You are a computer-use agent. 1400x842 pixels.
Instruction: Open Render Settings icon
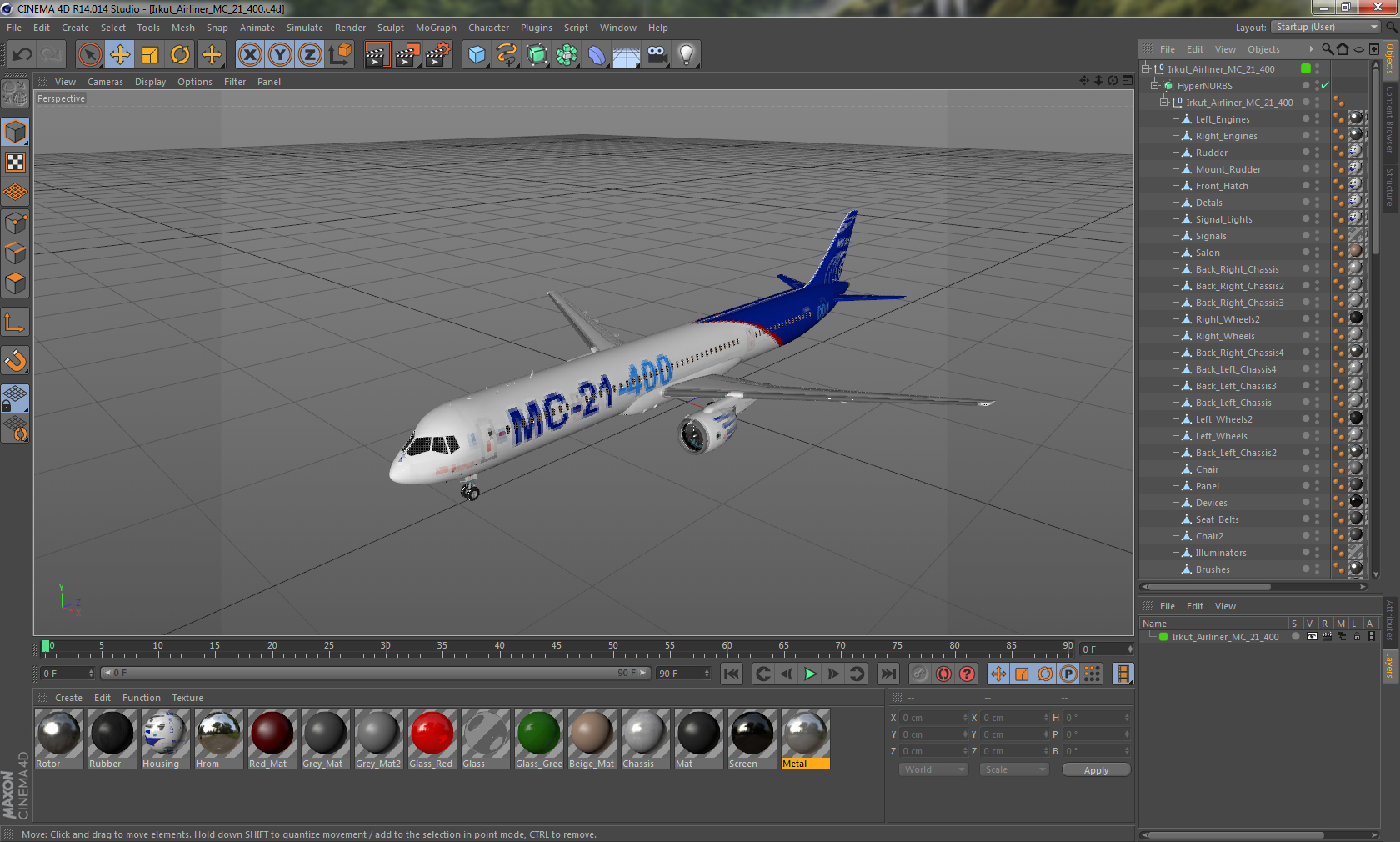click(437, 55)
